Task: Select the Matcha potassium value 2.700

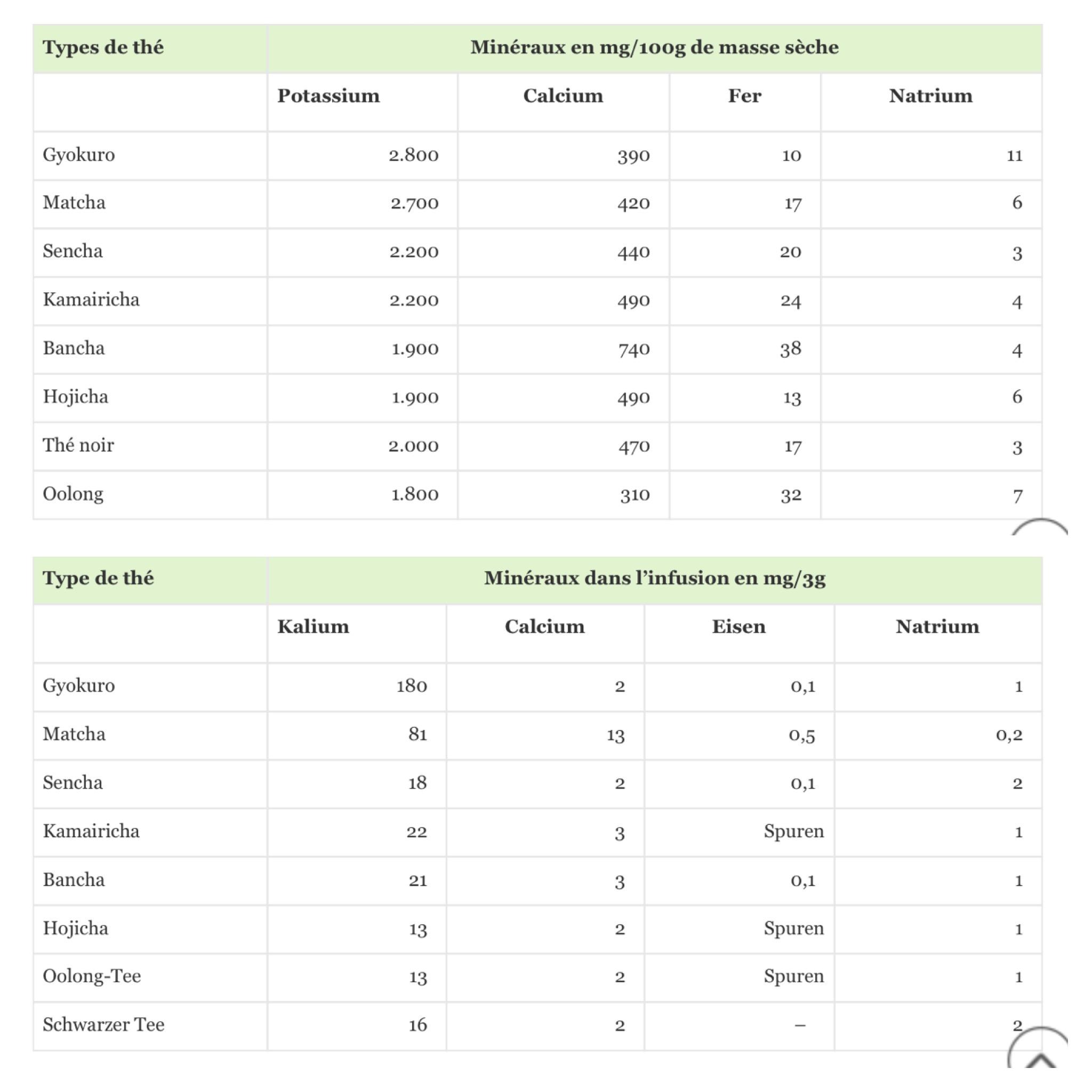Action: (x=414, y=204)
